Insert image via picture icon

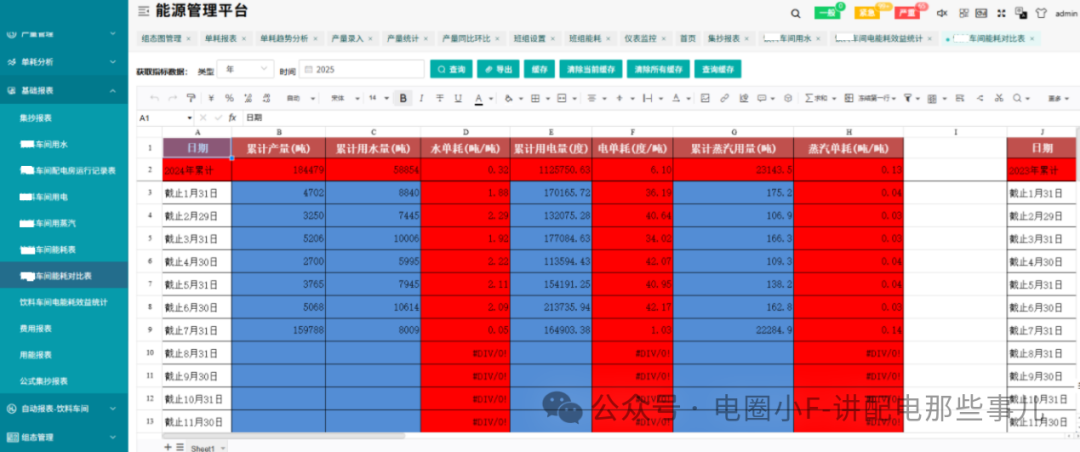click(705, 99)
